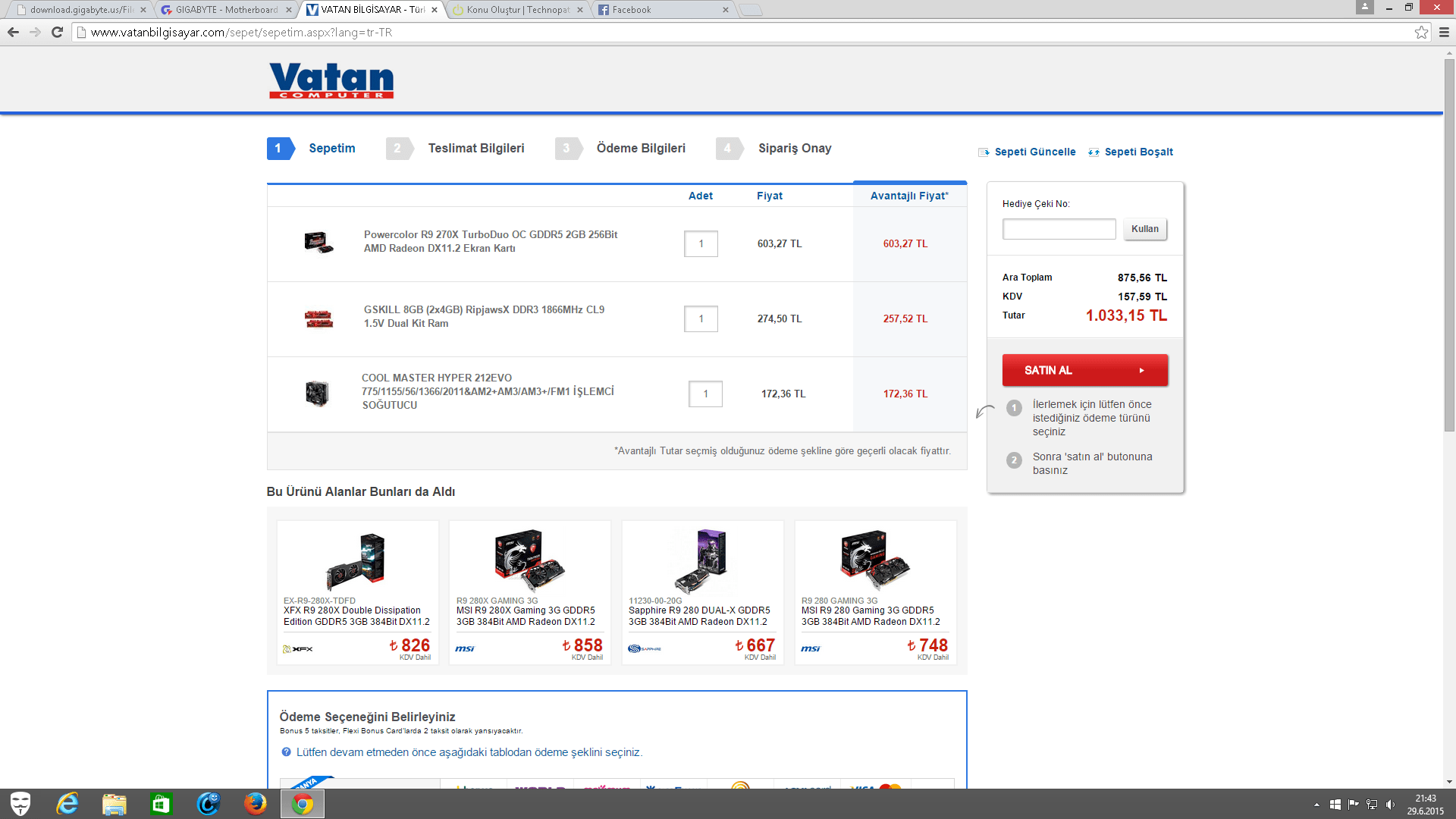Screen dimensions: 1456x819
Task: Open Sapphire R9 280 DUAL-X product image
Action: pos(702,560)
